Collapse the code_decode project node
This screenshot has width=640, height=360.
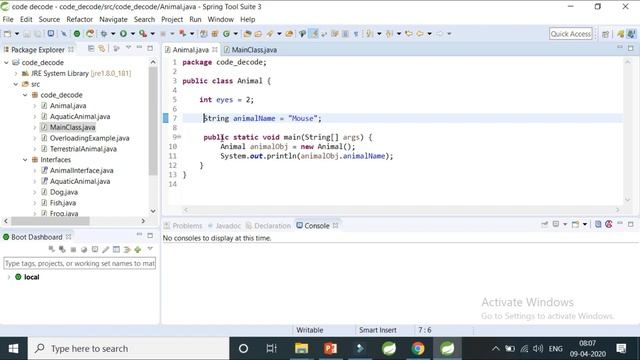tap(6, 62)
